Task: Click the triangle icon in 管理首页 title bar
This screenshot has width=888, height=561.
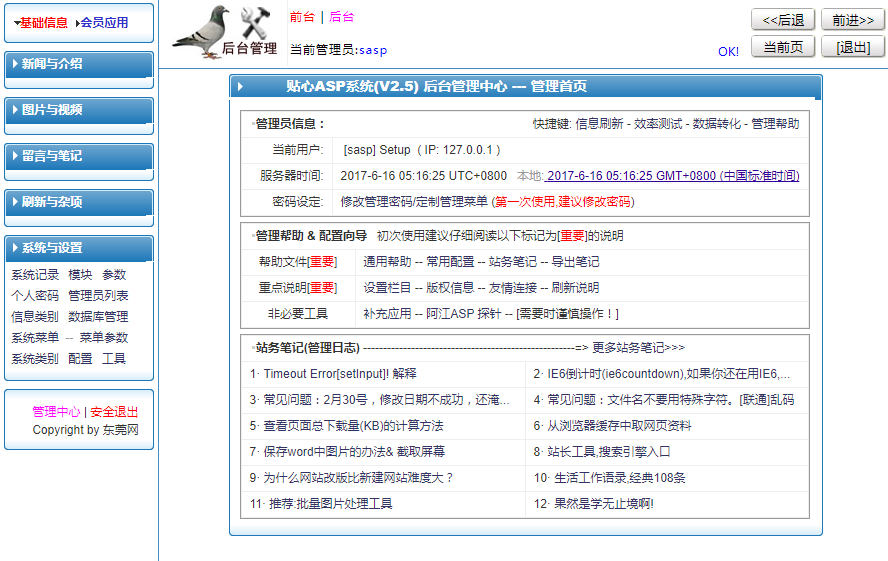Action: click(x=241, y=87)
